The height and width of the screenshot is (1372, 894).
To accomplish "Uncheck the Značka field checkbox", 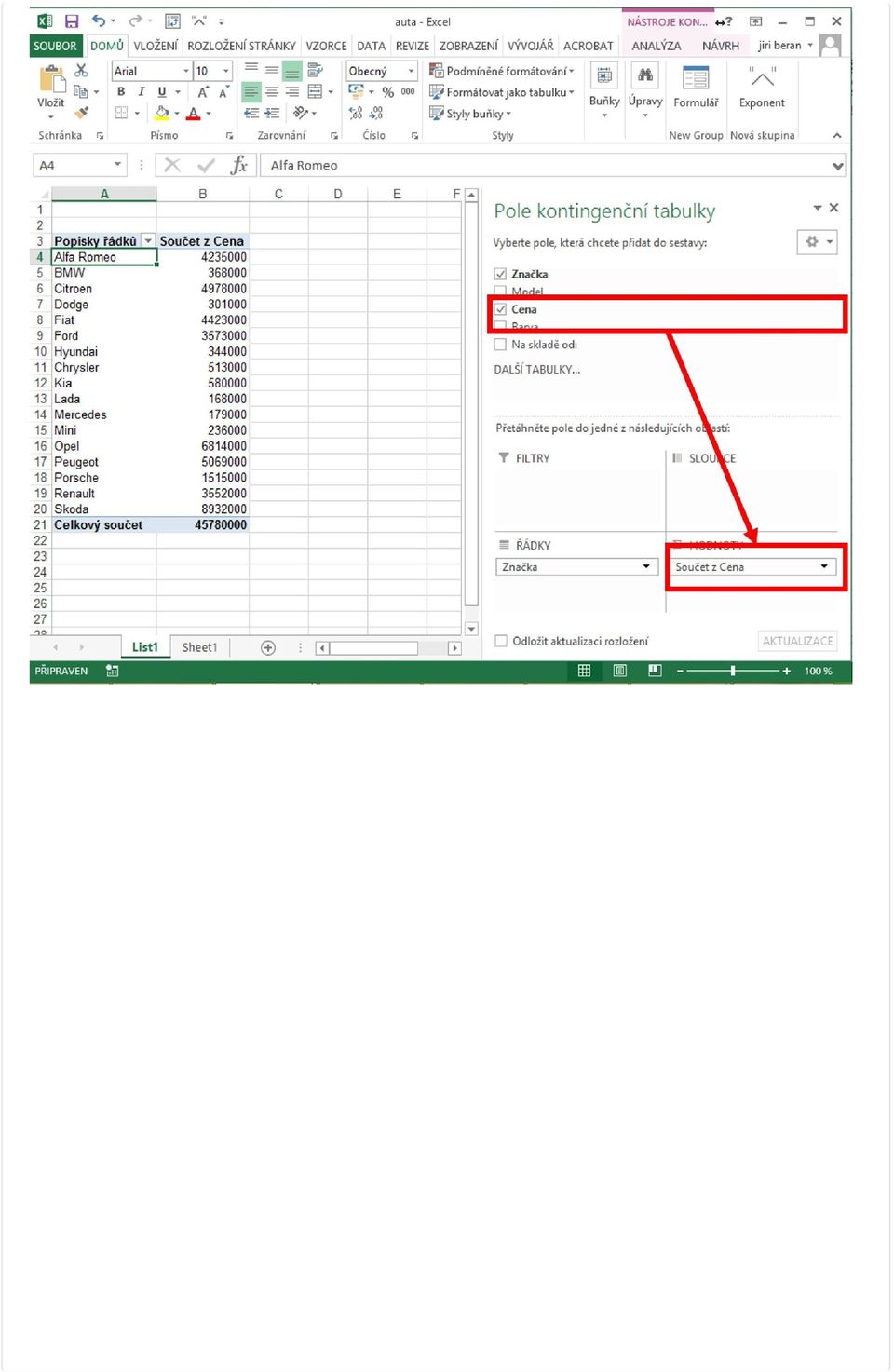I will point(501,274).
